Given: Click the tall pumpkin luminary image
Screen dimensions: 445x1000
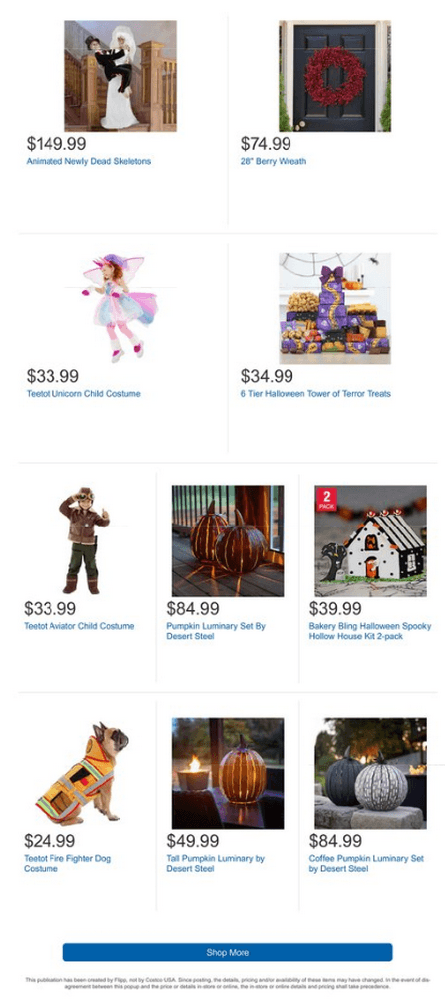Looking at the screenshot, I should [228, 773].
